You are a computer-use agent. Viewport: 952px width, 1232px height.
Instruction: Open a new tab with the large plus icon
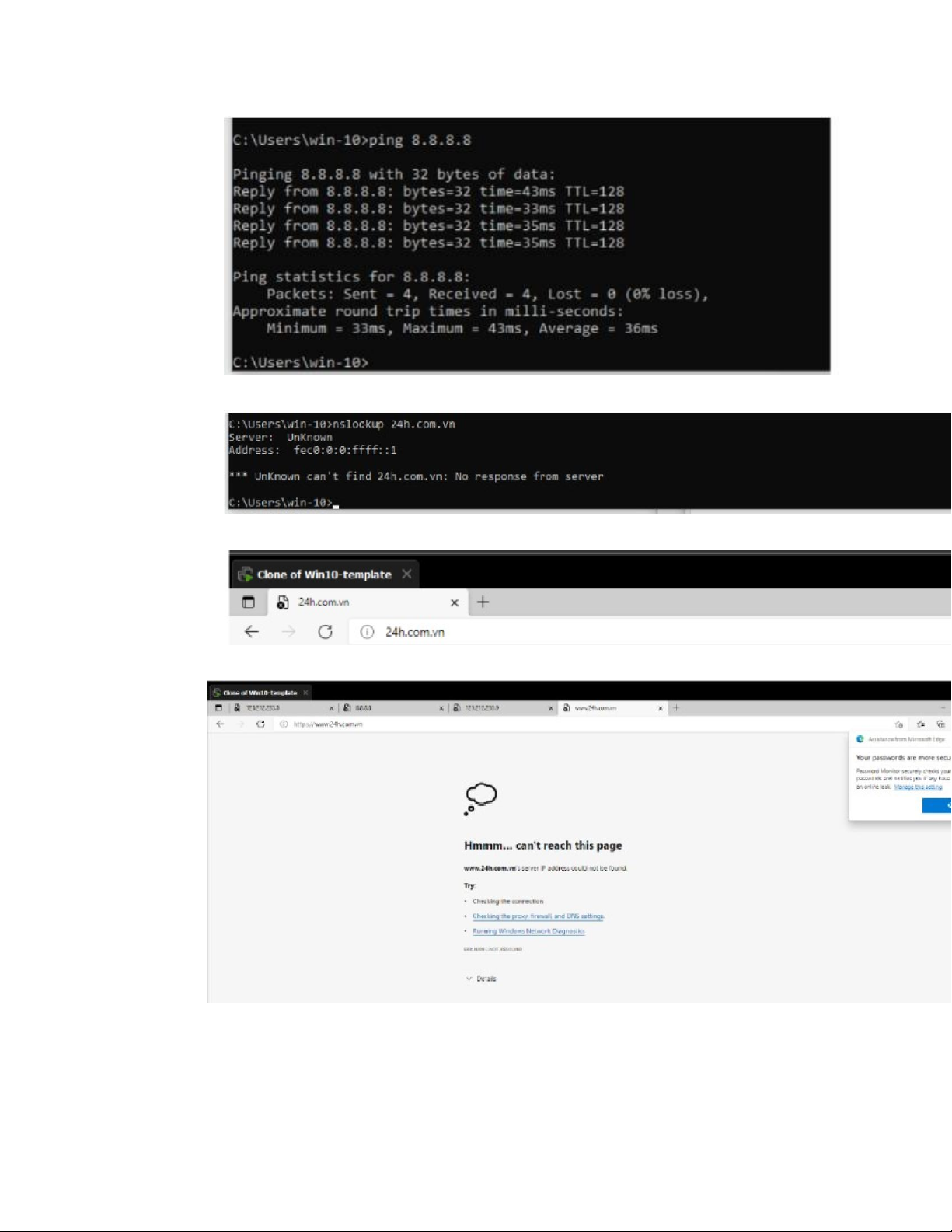click(x=483, y=602)
